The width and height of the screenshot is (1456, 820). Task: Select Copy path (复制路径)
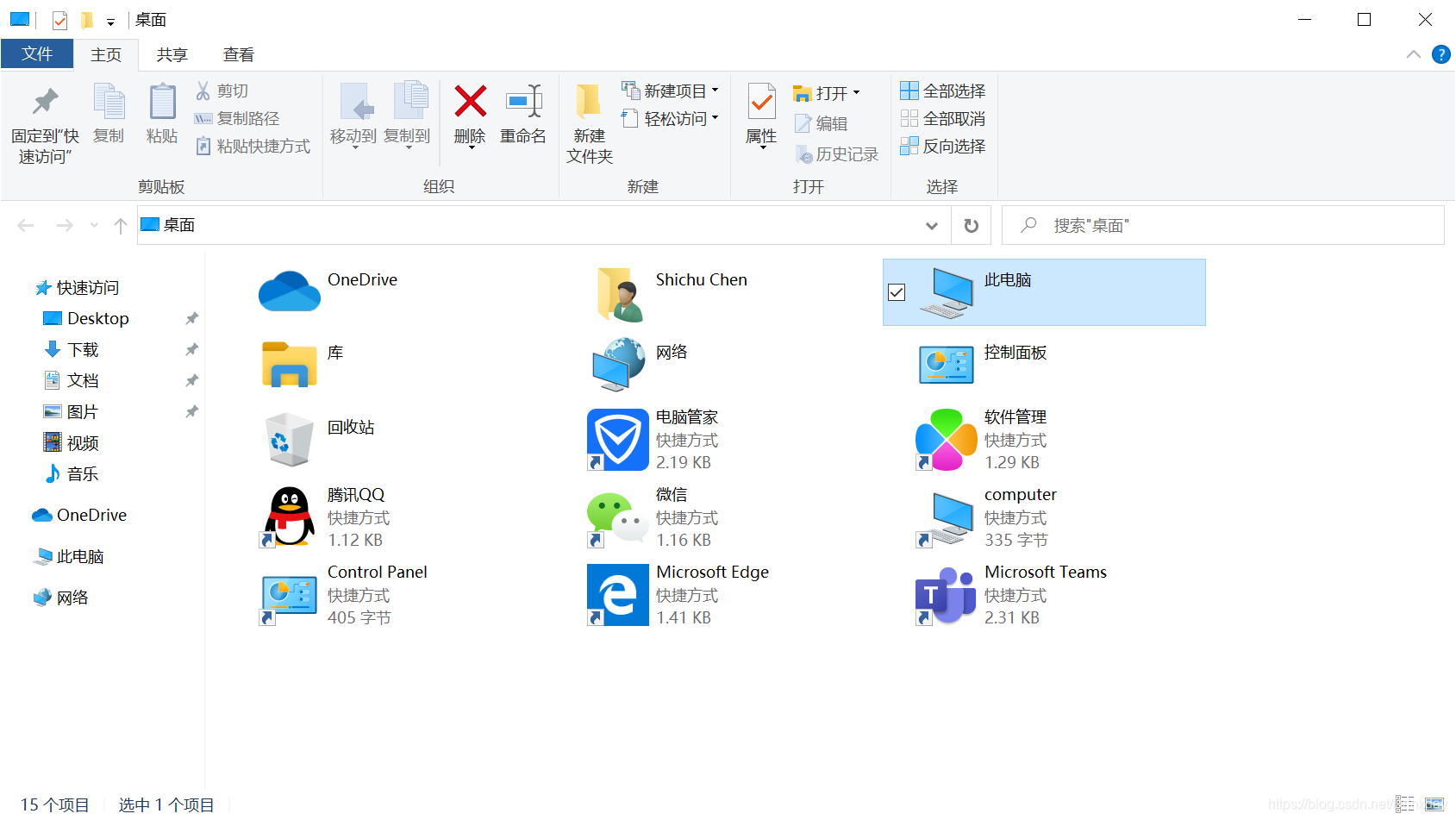coord(237,118)
